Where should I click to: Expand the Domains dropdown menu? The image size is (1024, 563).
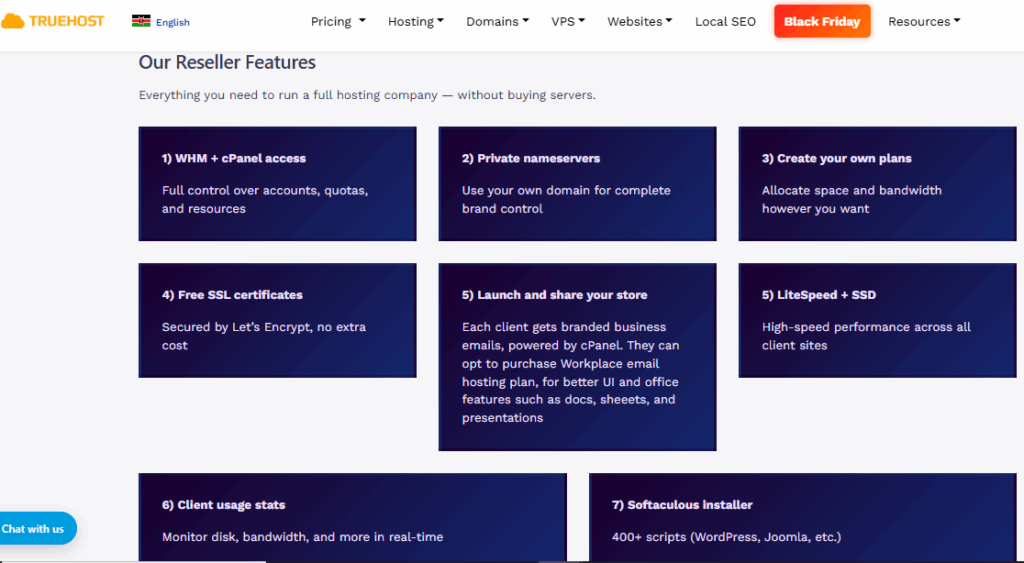(498, 22)
